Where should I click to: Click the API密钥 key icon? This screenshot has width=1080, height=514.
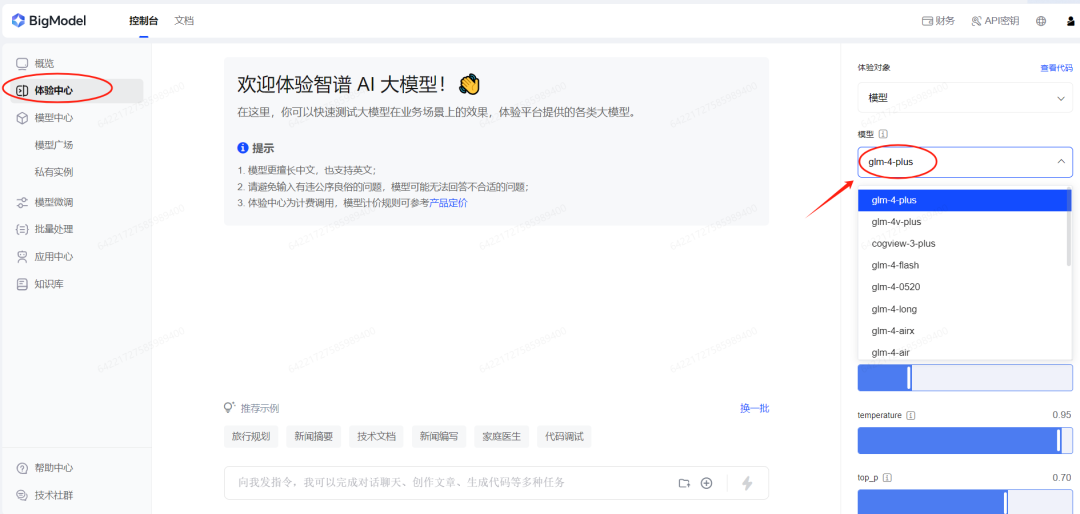tap(976, 21)
